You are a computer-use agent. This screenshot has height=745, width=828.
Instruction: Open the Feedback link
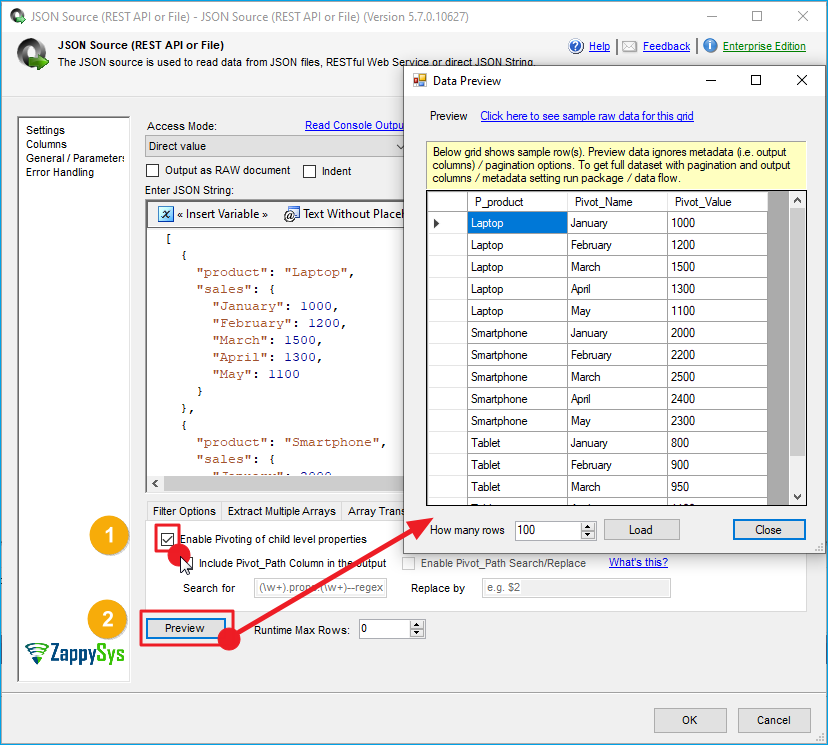pyautogui.click(x=666, y=46)
